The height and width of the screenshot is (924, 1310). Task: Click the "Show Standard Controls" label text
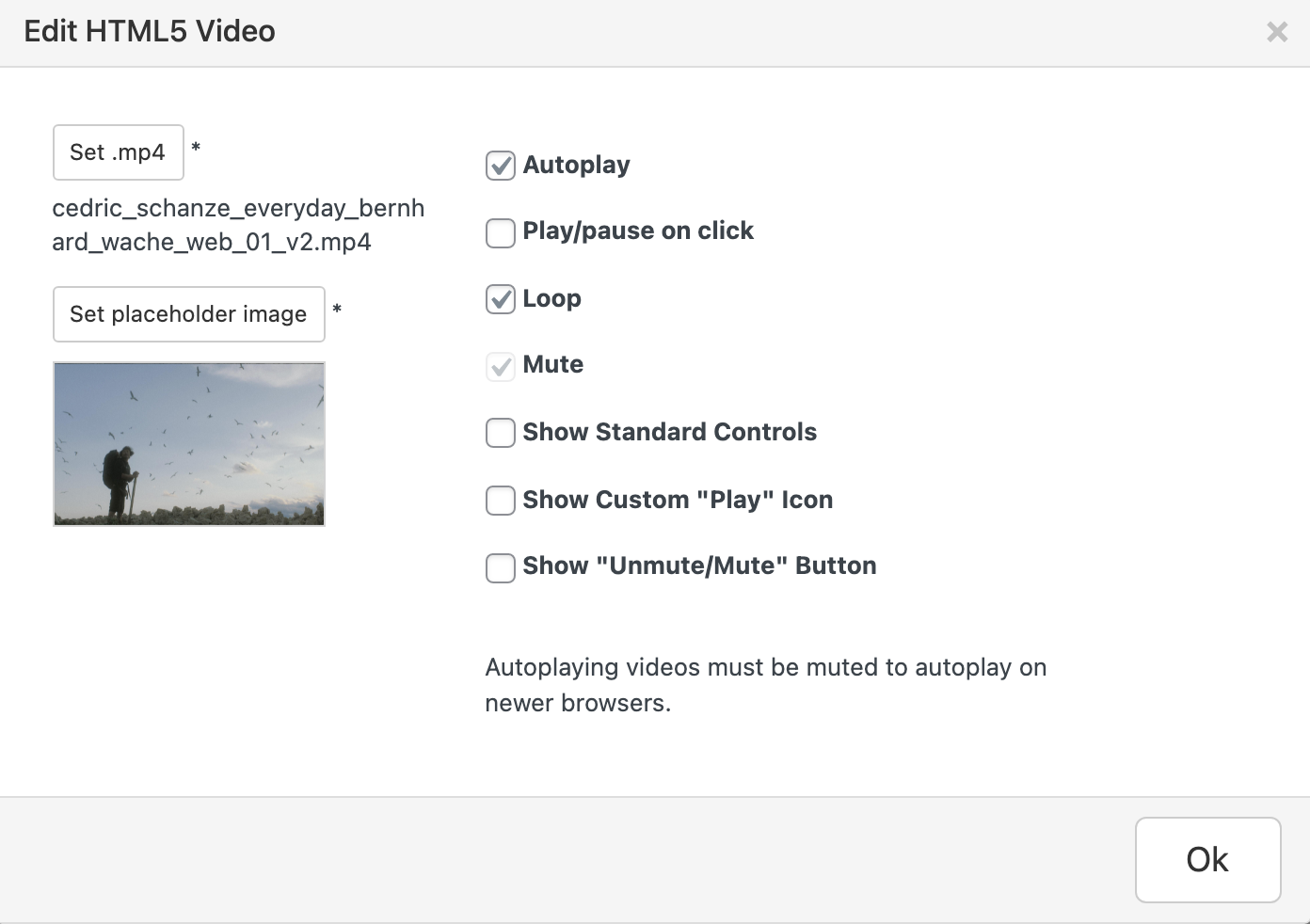tap(669, 432)
